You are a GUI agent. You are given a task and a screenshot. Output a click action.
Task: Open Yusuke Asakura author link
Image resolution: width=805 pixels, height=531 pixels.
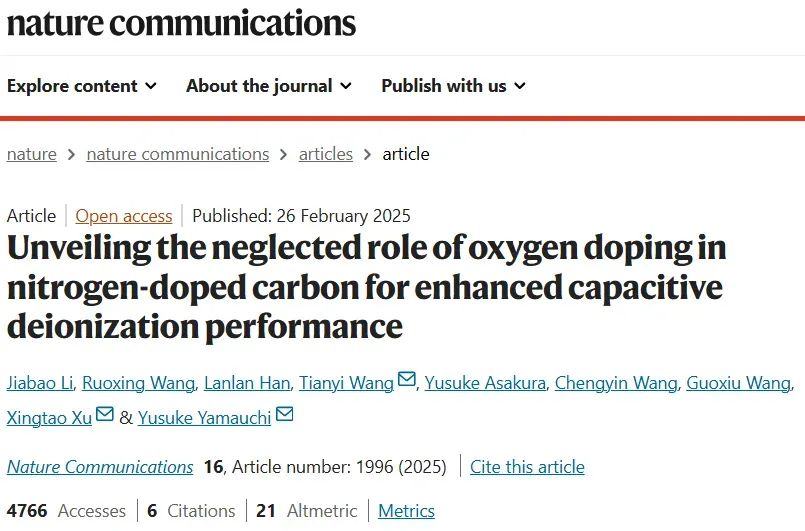(485, 383)
